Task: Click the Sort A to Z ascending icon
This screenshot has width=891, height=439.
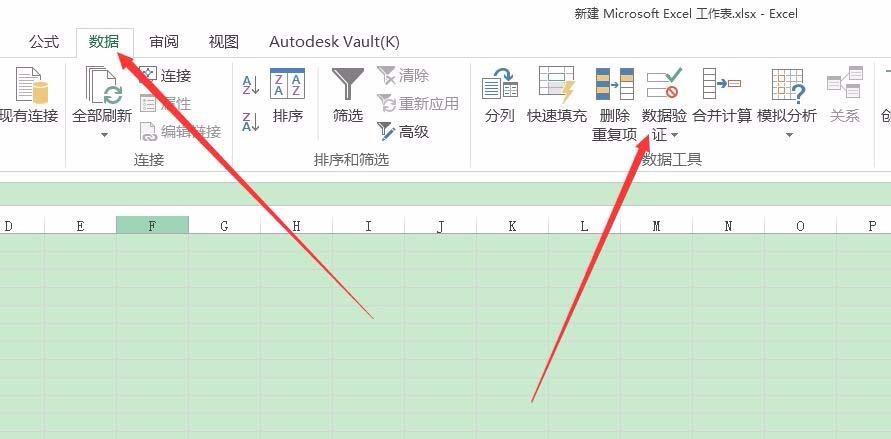Action: click(x=251, y=84)
